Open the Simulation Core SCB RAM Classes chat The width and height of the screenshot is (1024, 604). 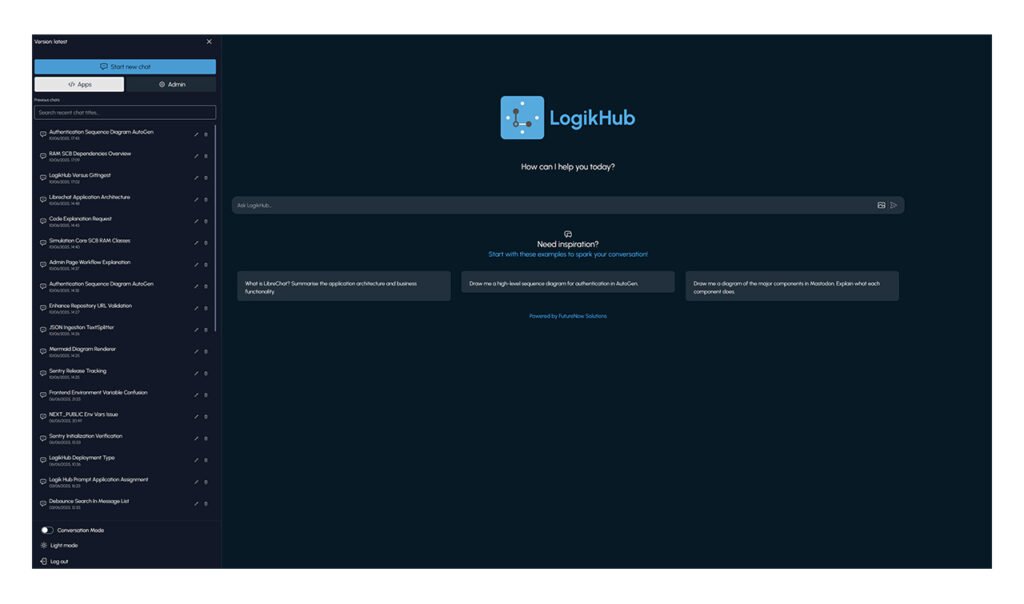point(89,243)
